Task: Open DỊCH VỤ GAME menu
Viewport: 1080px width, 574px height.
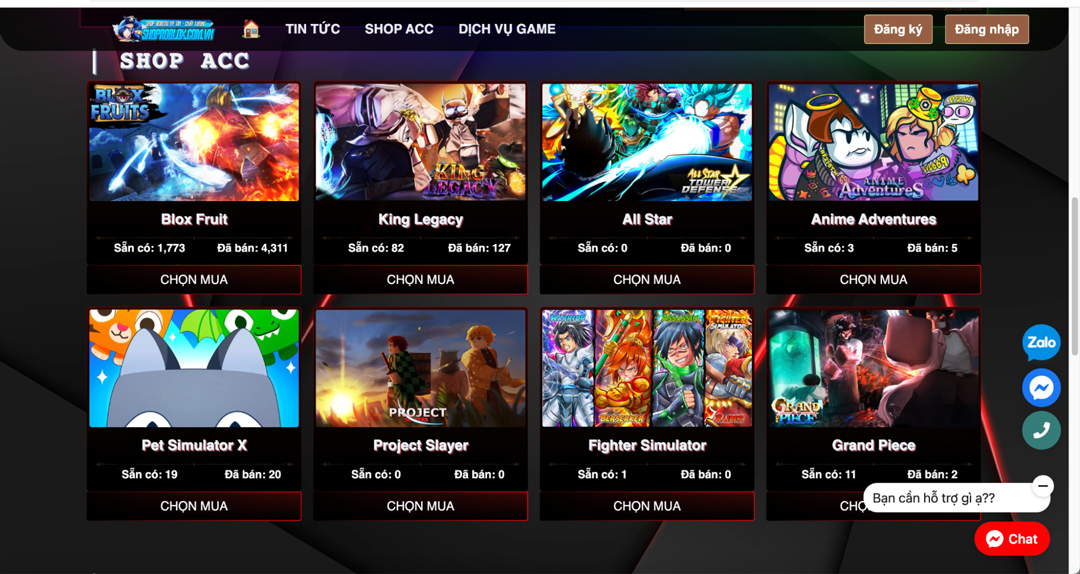Action: (507, 29)
